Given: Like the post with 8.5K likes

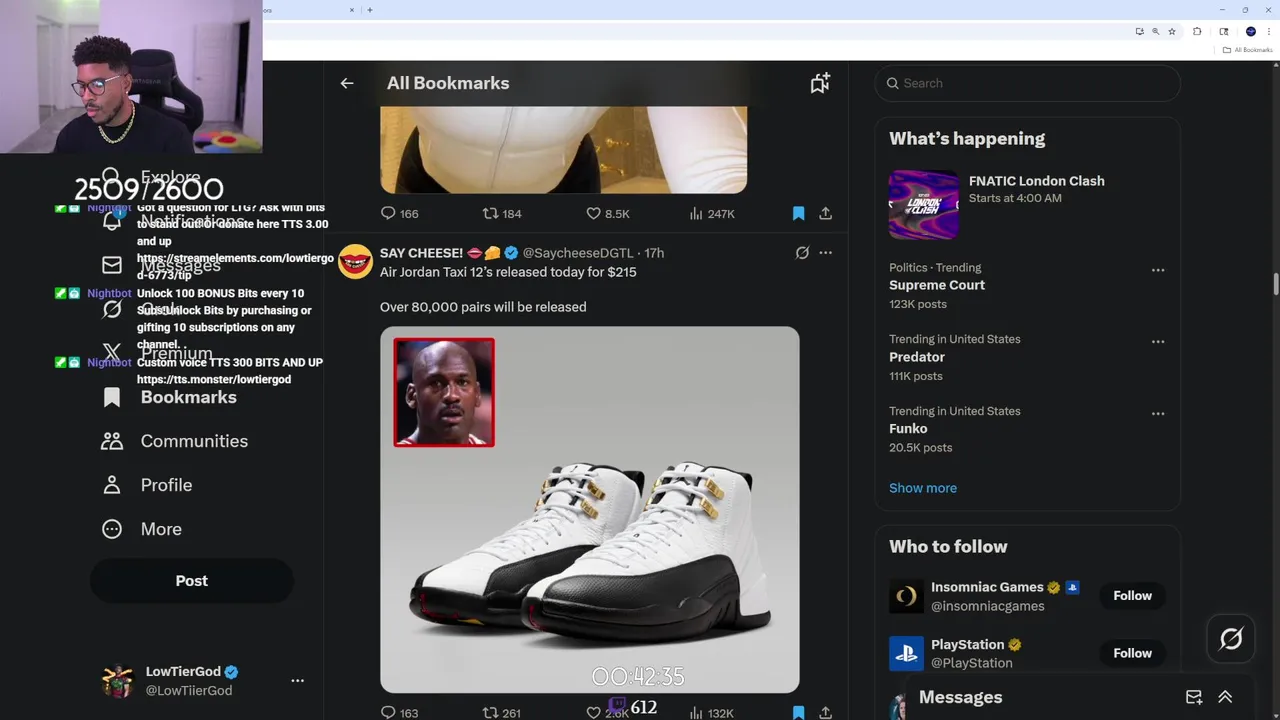Looking at the screenshot, I should (x=607, y=213).
